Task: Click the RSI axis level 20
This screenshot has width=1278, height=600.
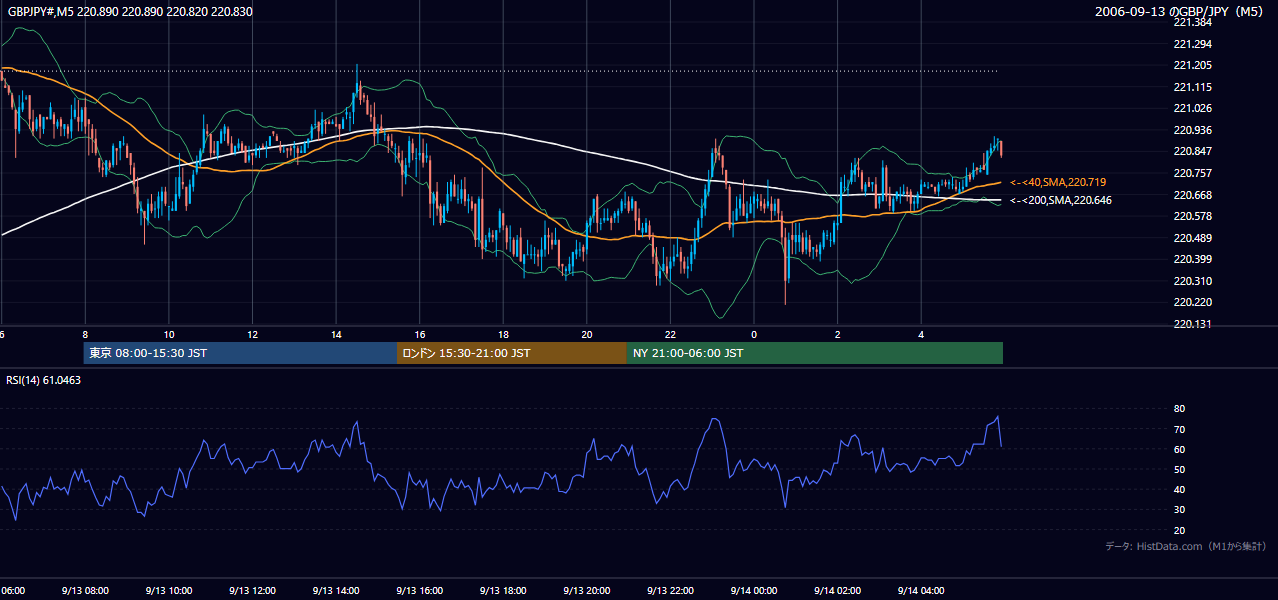Action: (1179, 531)
